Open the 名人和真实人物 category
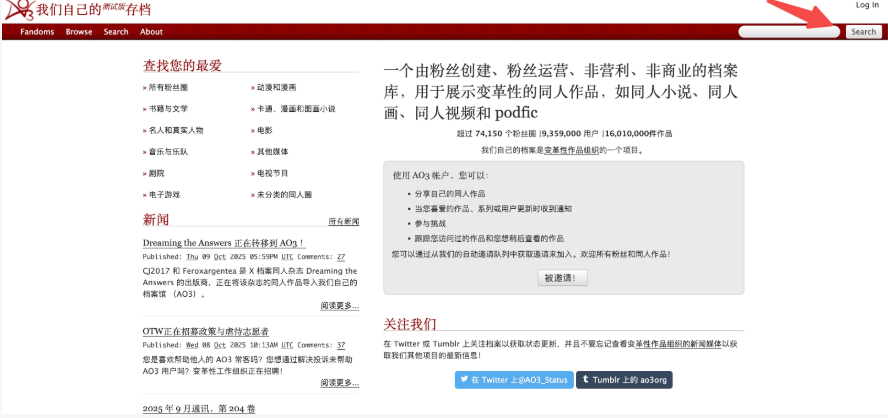The height and width of the screenshot is (418, 888). coord(176,130)
